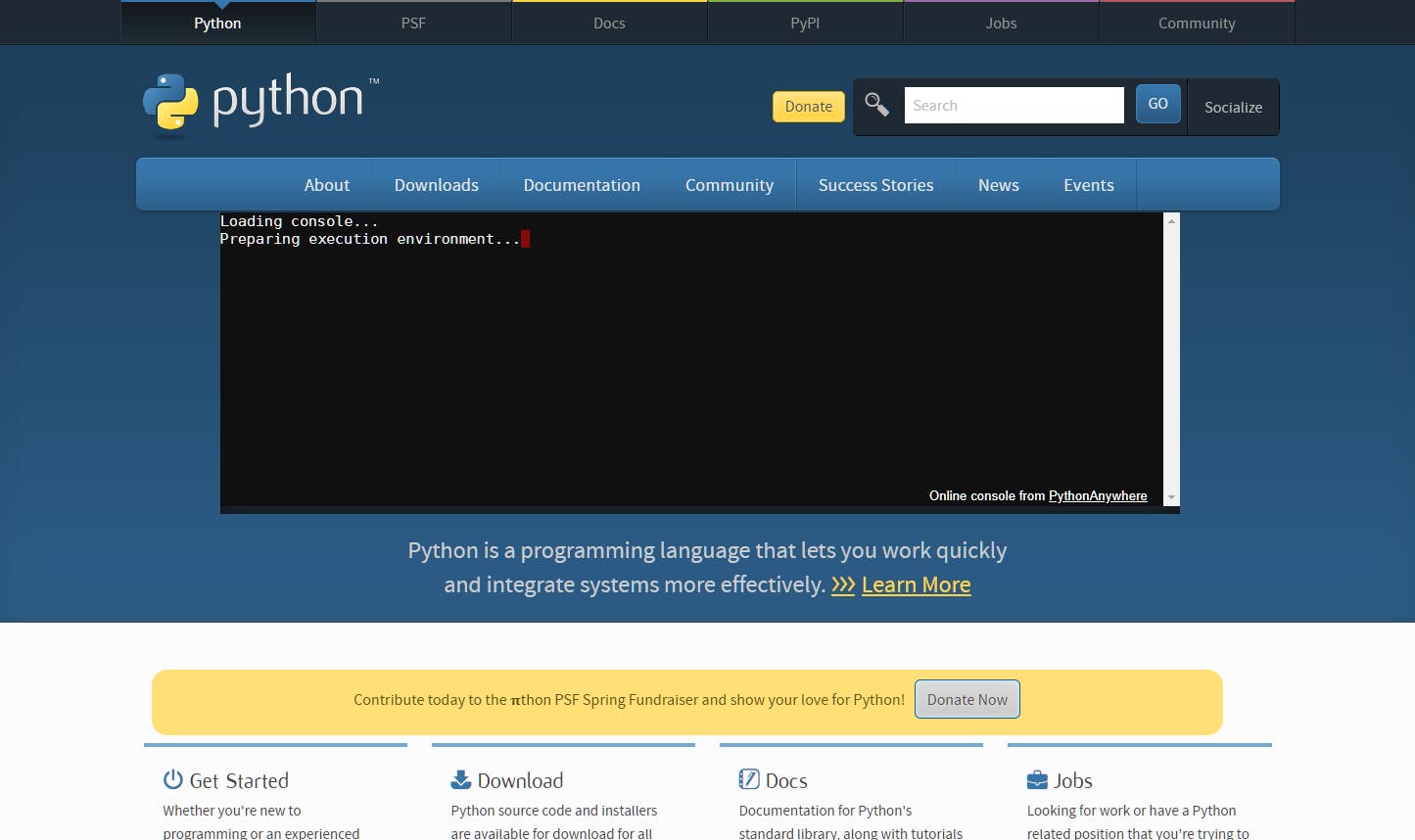Click inside the interactive console

click(691, 359)
